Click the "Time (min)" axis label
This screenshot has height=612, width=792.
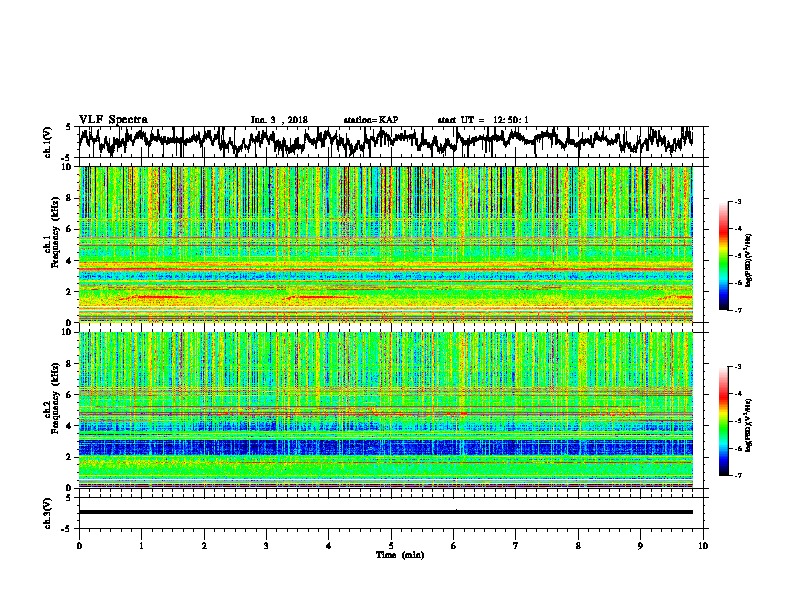[x=400, y=555]
